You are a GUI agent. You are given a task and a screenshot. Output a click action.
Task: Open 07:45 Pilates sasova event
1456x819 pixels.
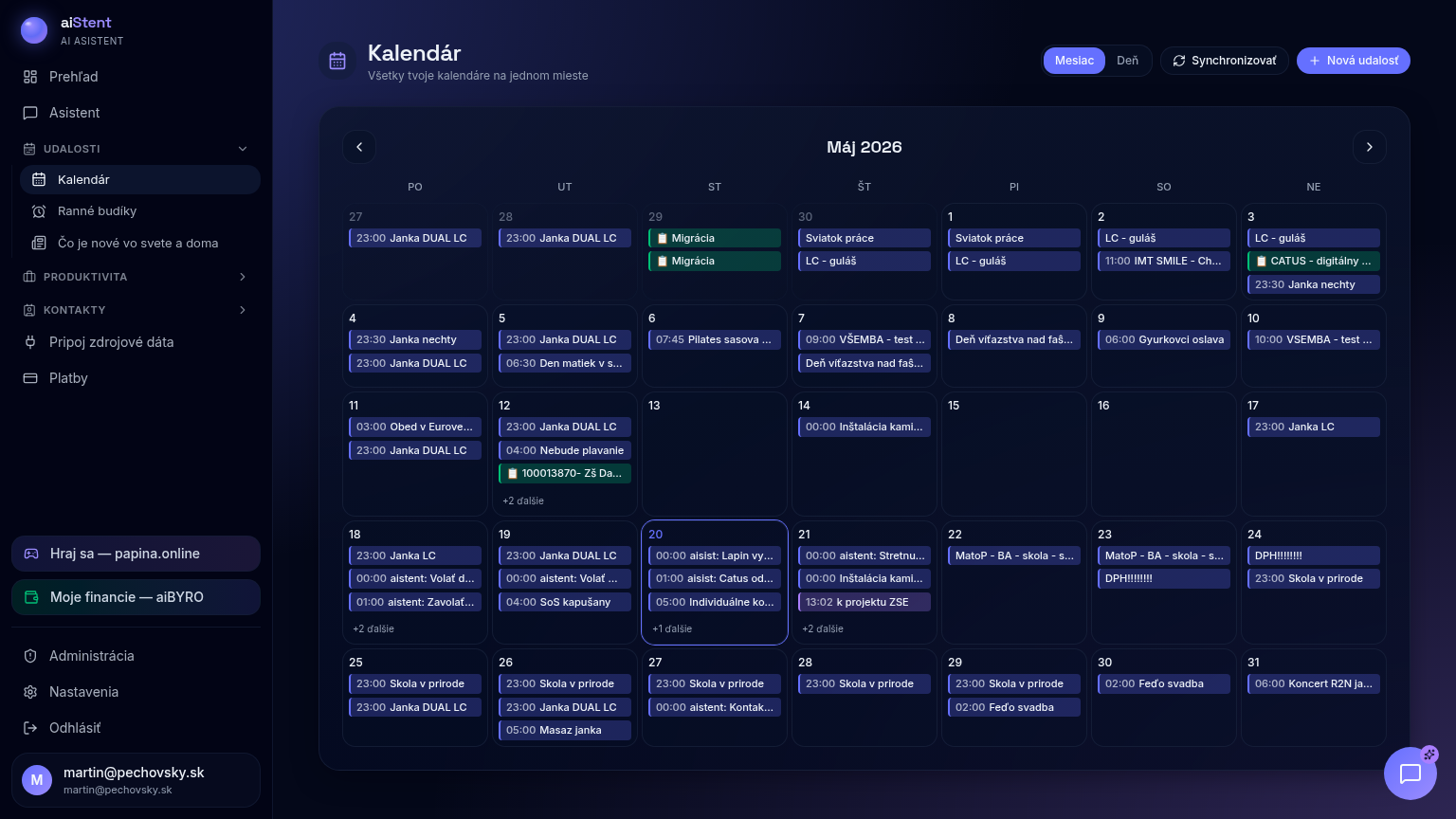click(715, 339)
